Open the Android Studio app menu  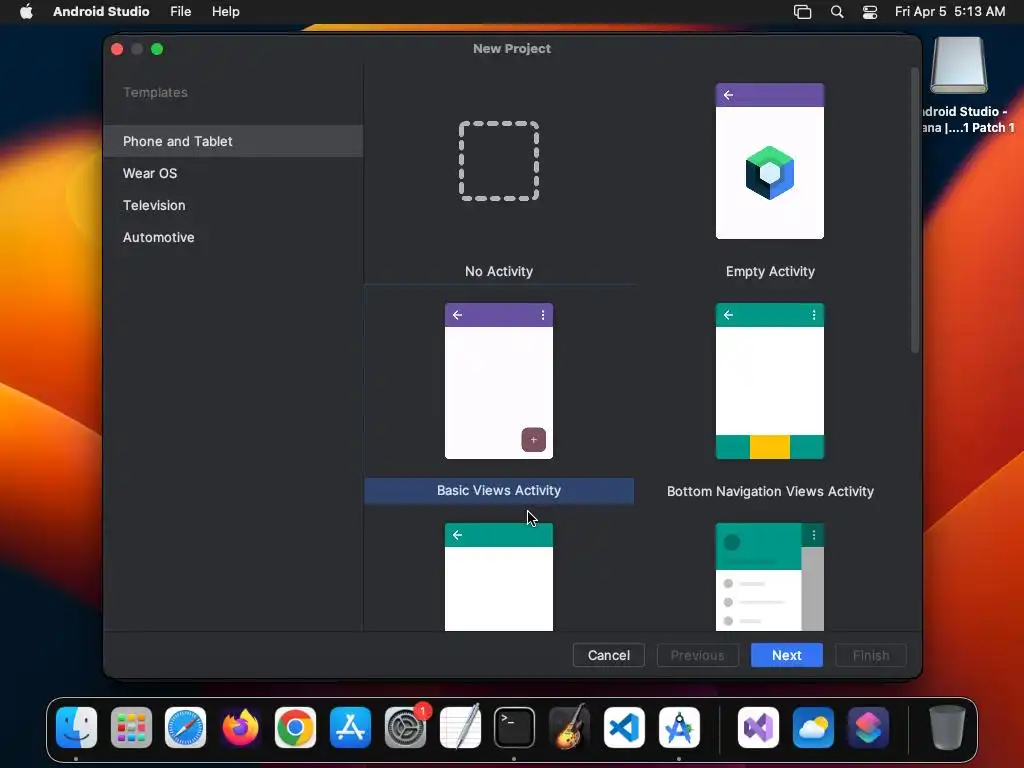pos(101,12)
